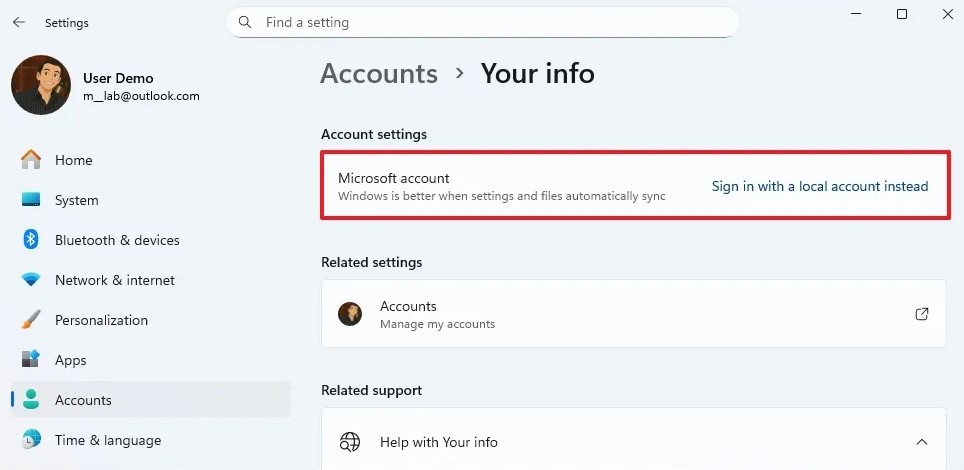Image resolution: width=964 pixels, height=470 pixels.
Task: Click the Help with Your info globe icon
Action: pyautogui.click(x=350, y=442)
